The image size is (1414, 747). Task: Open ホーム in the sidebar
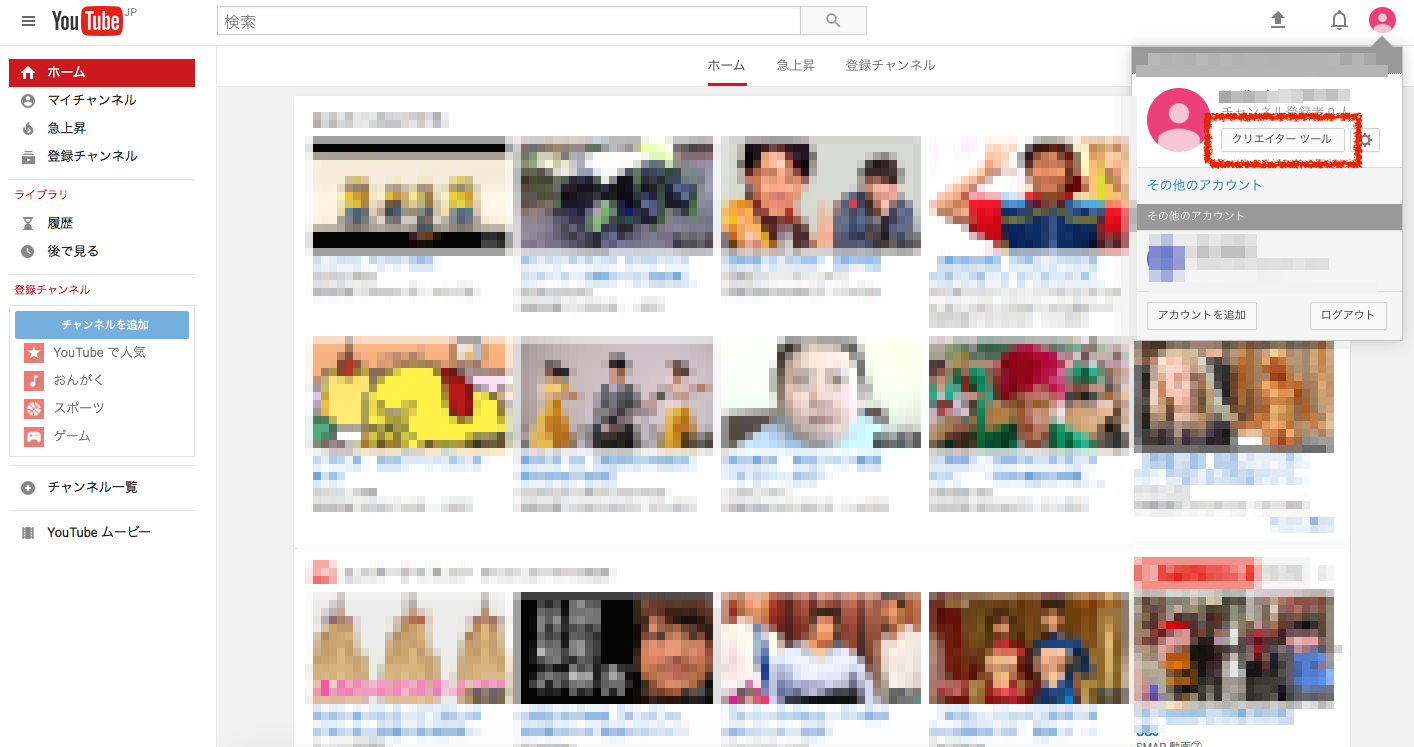coord(102,73)
